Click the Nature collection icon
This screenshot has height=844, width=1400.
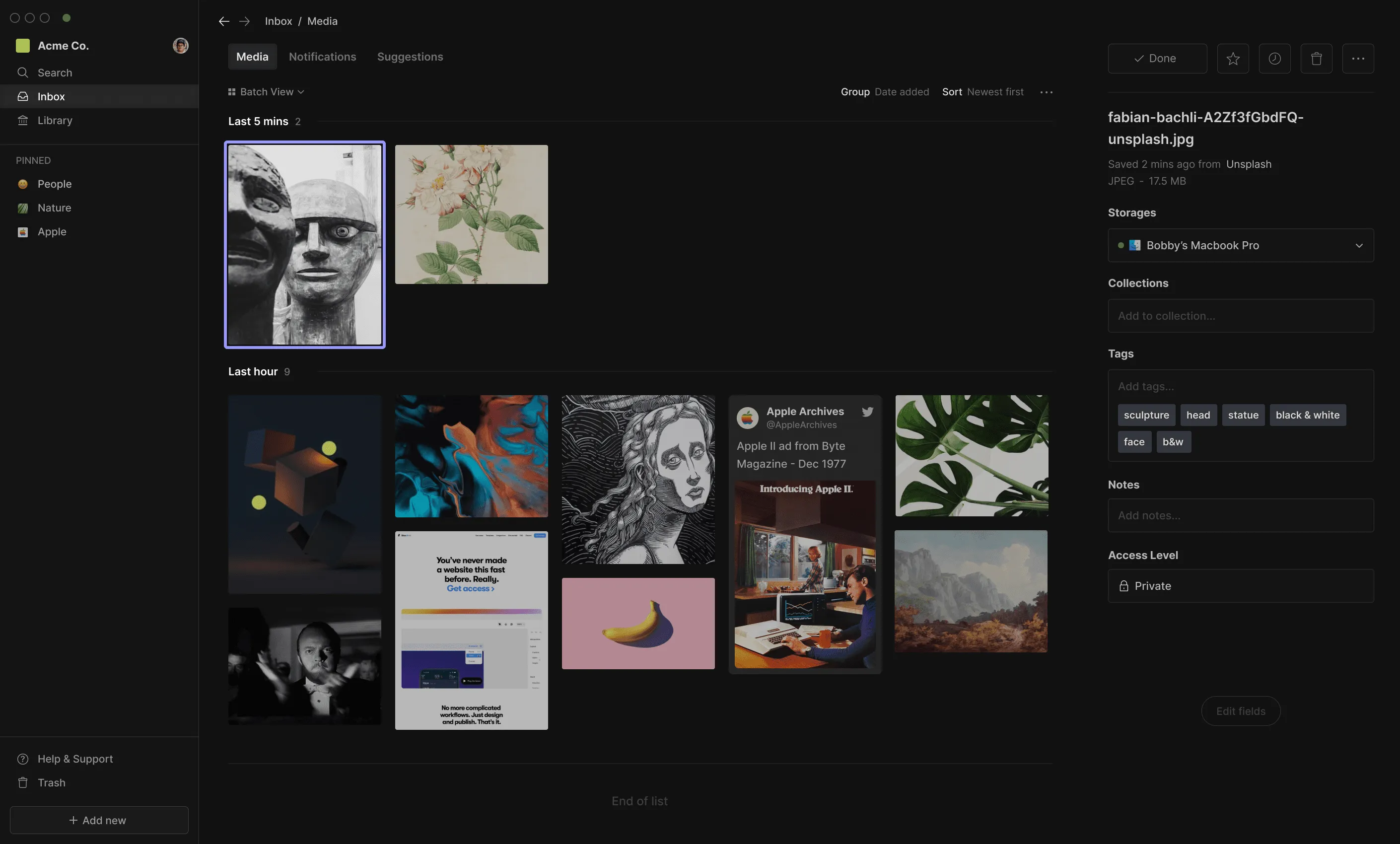pyautogui.click(x=23, y=208)
